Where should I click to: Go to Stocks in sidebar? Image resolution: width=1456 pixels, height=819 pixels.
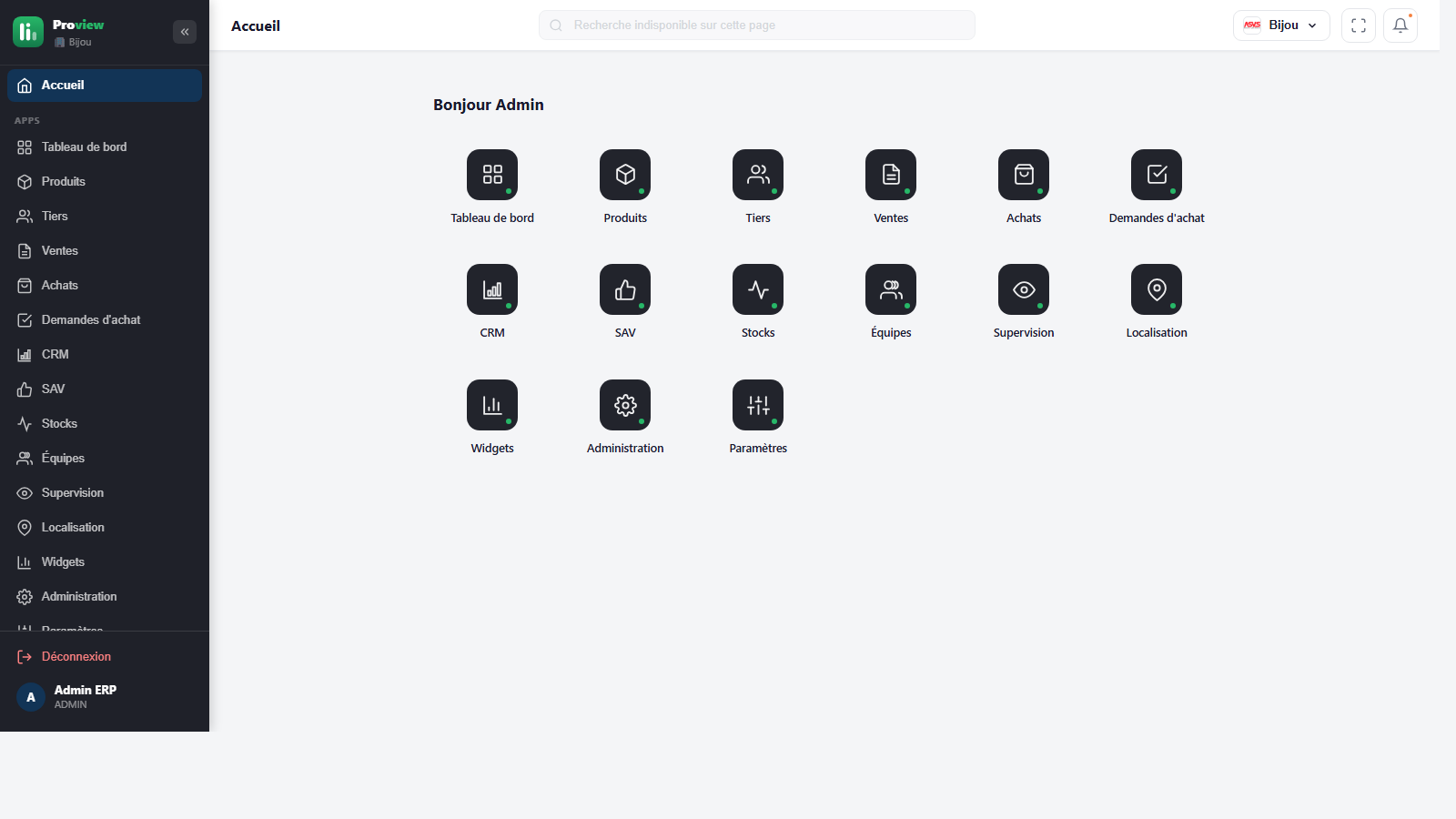(x=105, y=424)
